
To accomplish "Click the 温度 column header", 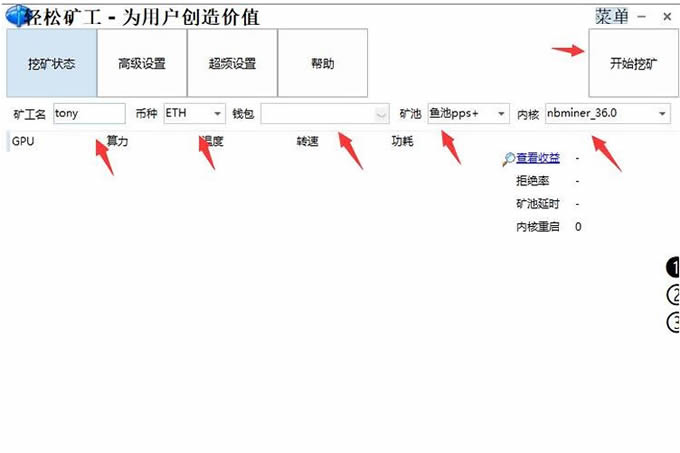I will tap(212, 141).
